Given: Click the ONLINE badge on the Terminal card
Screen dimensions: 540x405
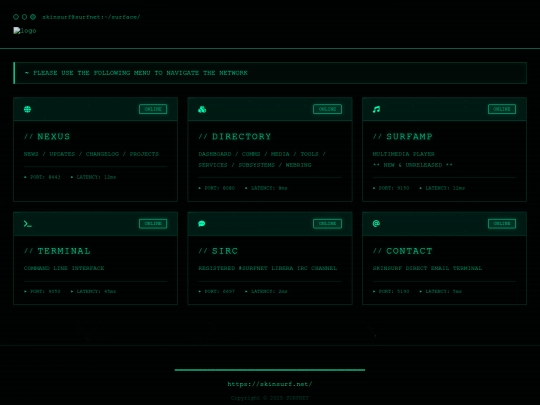Looking at the screenshot, I should coord(153,224).
